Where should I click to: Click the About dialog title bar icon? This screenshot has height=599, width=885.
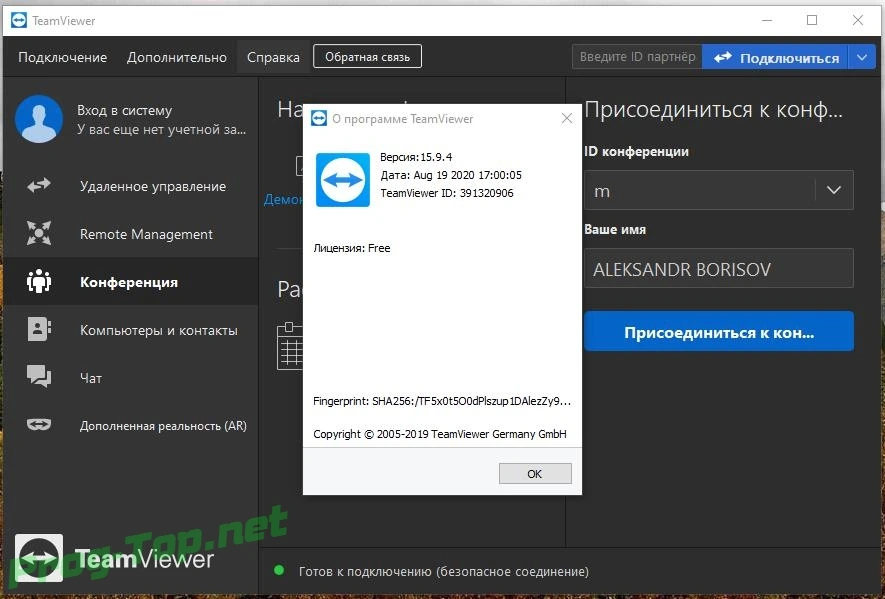pos(319,118)
